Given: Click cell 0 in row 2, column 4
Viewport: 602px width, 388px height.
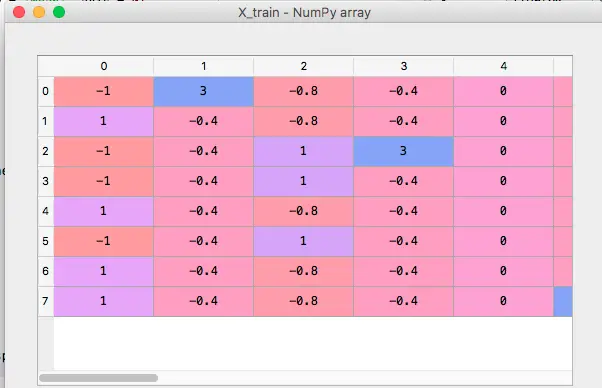Looking at the screenshot, I should click(503, 151).
